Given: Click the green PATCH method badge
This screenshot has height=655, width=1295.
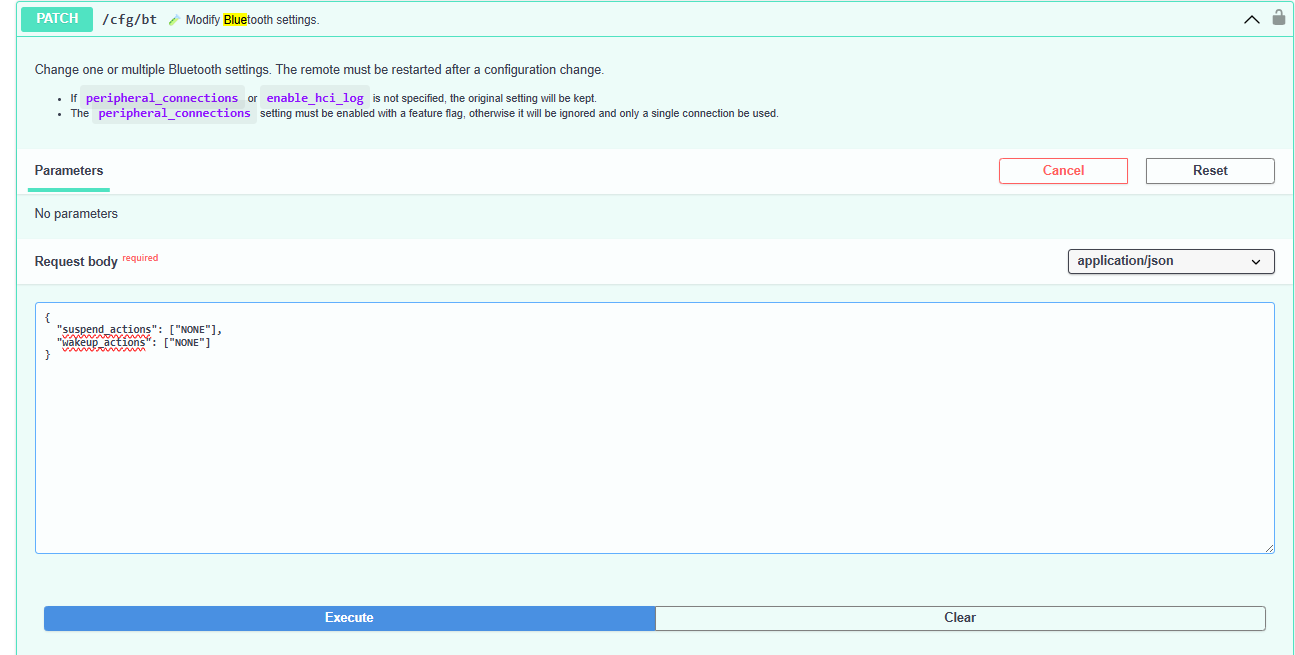Looking at the screenshot, I should (x=57, y=19).
